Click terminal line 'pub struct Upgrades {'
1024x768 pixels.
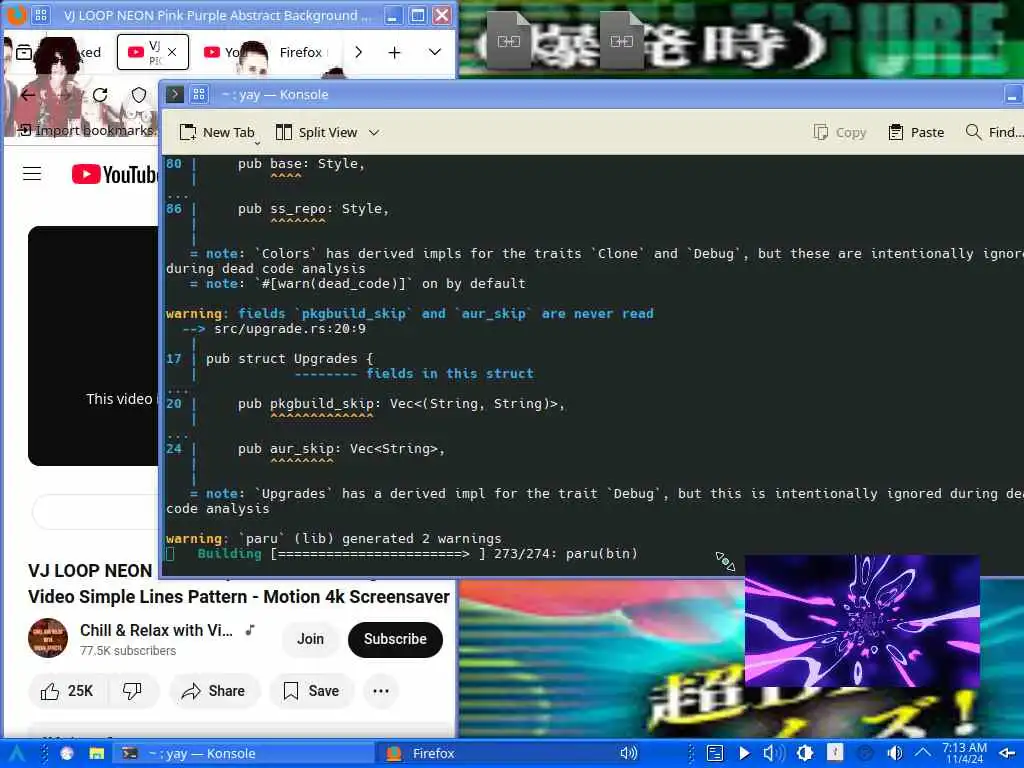click(x=289, y=359)
